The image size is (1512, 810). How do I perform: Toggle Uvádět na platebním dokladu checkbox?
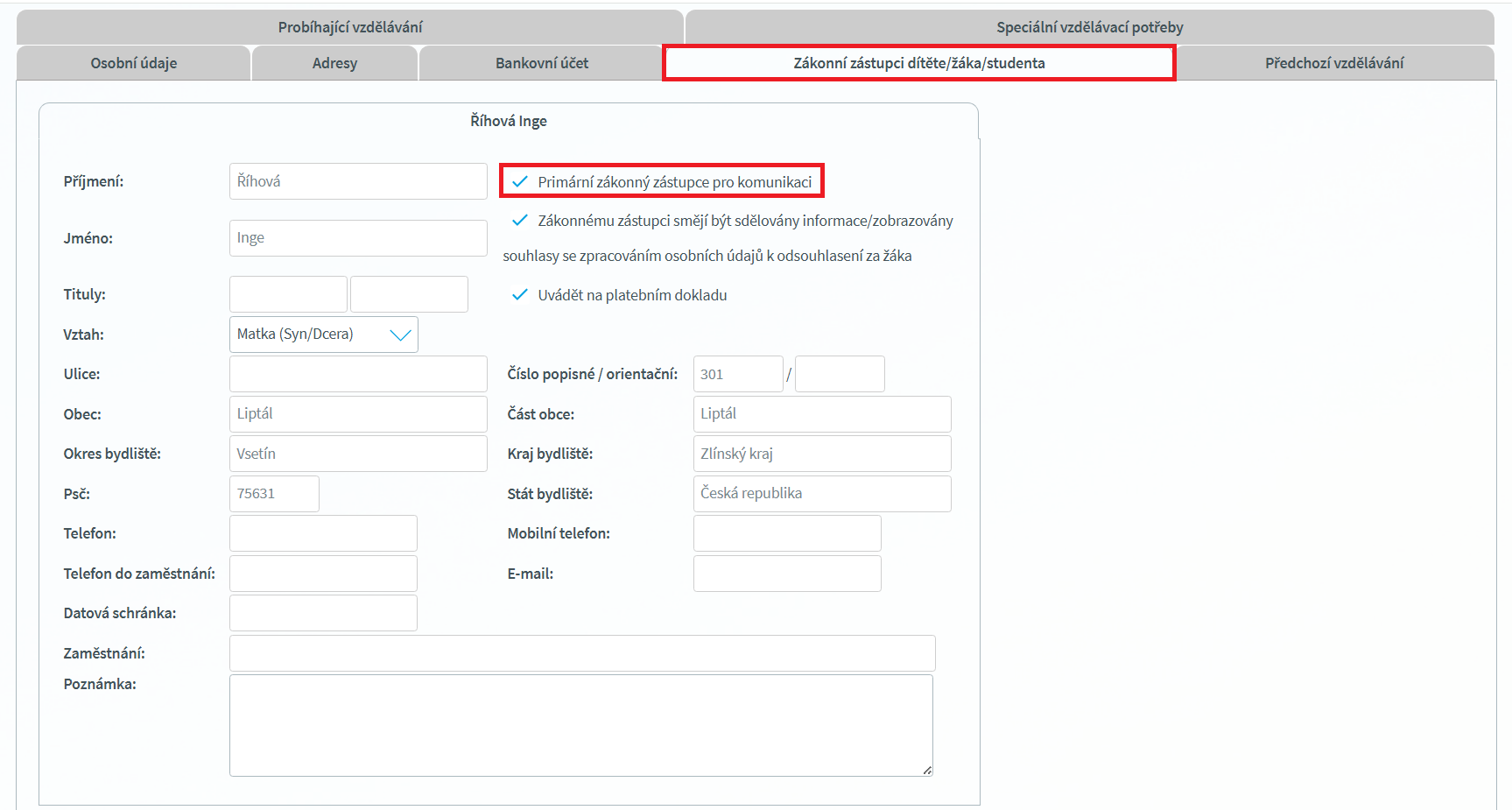point(520,295)
